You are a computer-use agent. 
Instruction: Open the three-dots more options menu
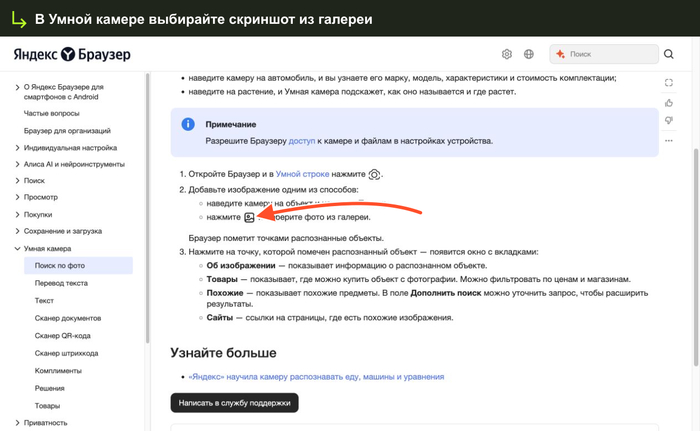[x=668, y=141]
